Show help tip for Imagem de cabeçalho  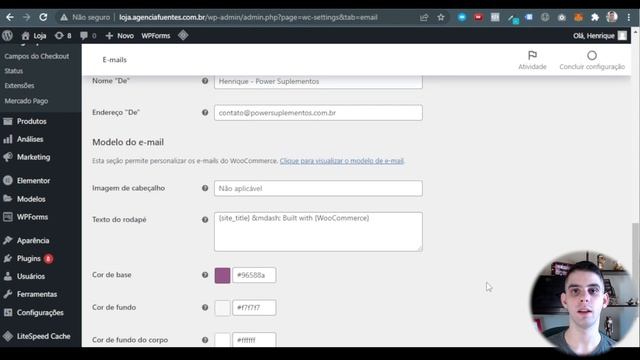[205, 188]
